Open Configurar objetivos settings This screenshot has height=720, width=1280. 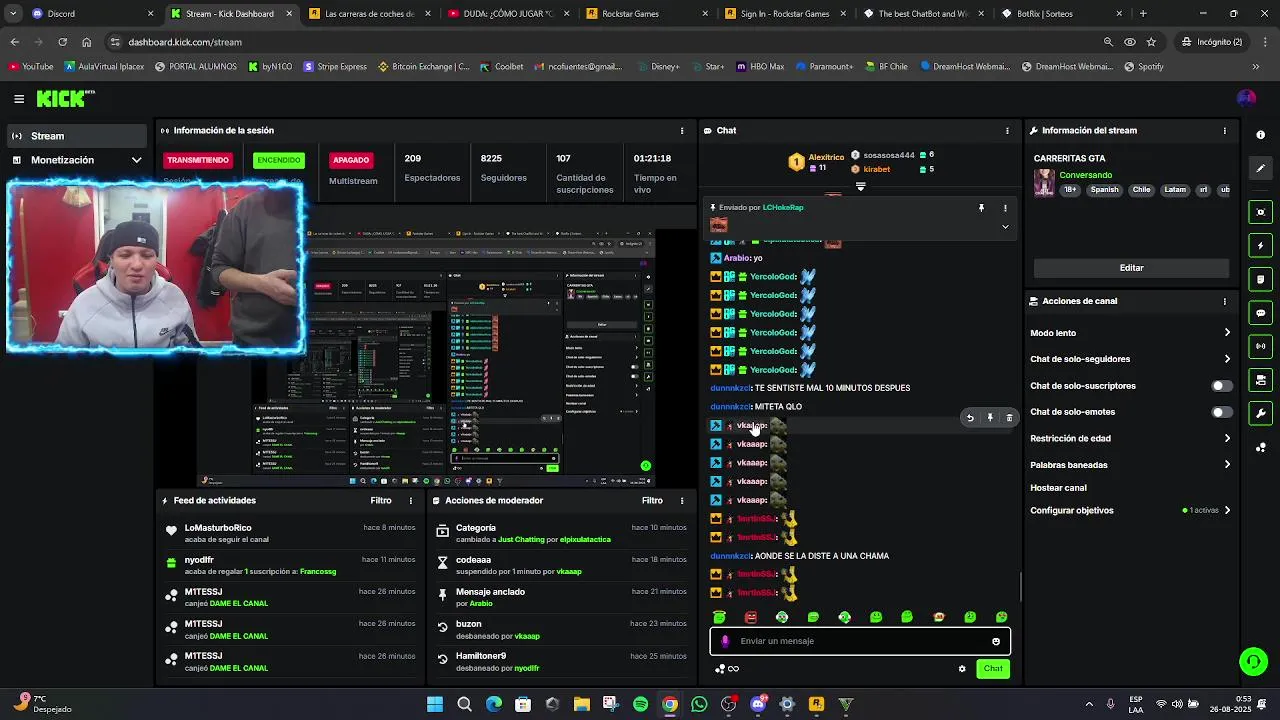click(1131, 510)
